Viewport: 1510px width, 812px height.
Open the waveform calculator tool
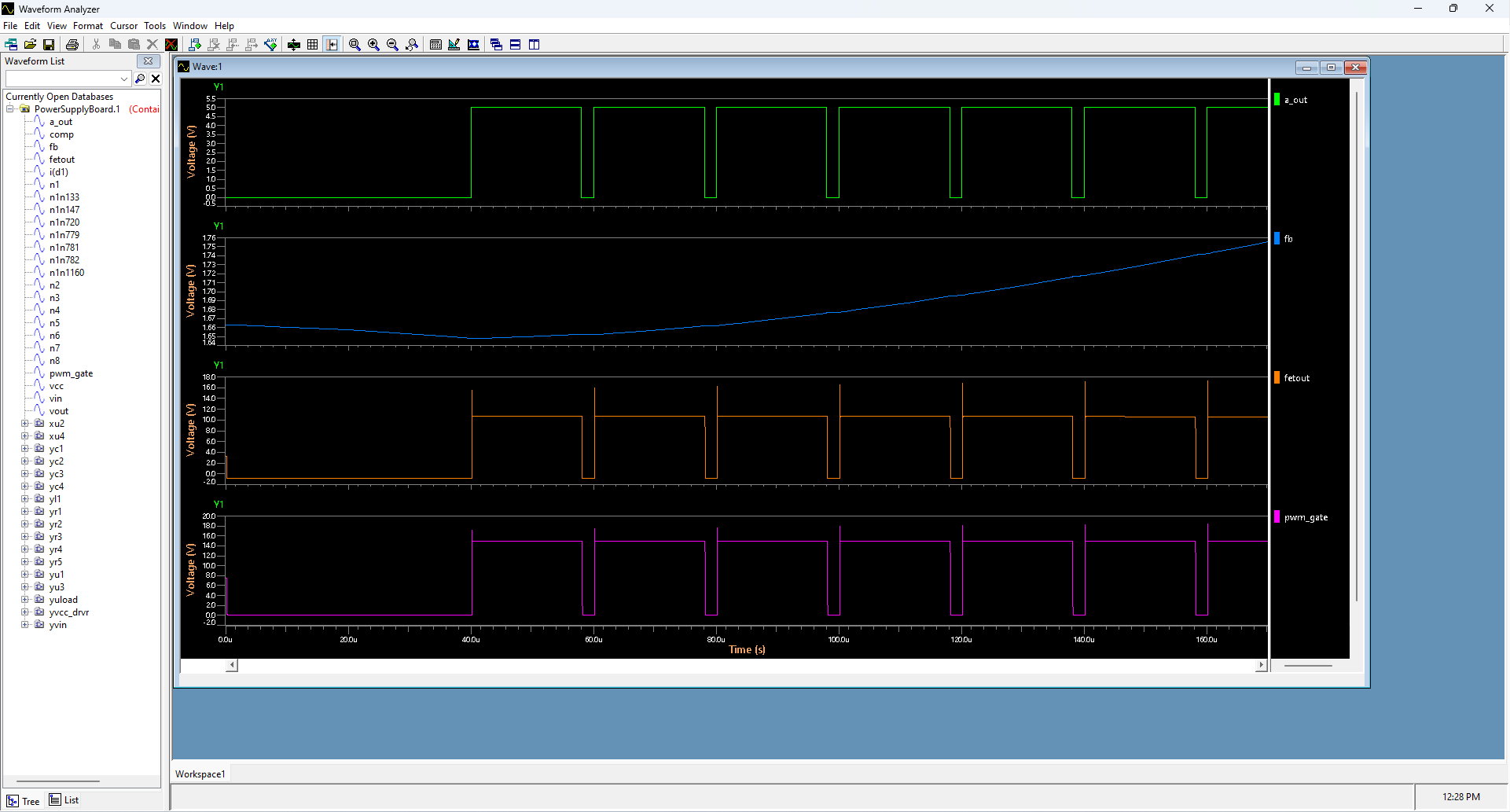click(x=435, y=45)
